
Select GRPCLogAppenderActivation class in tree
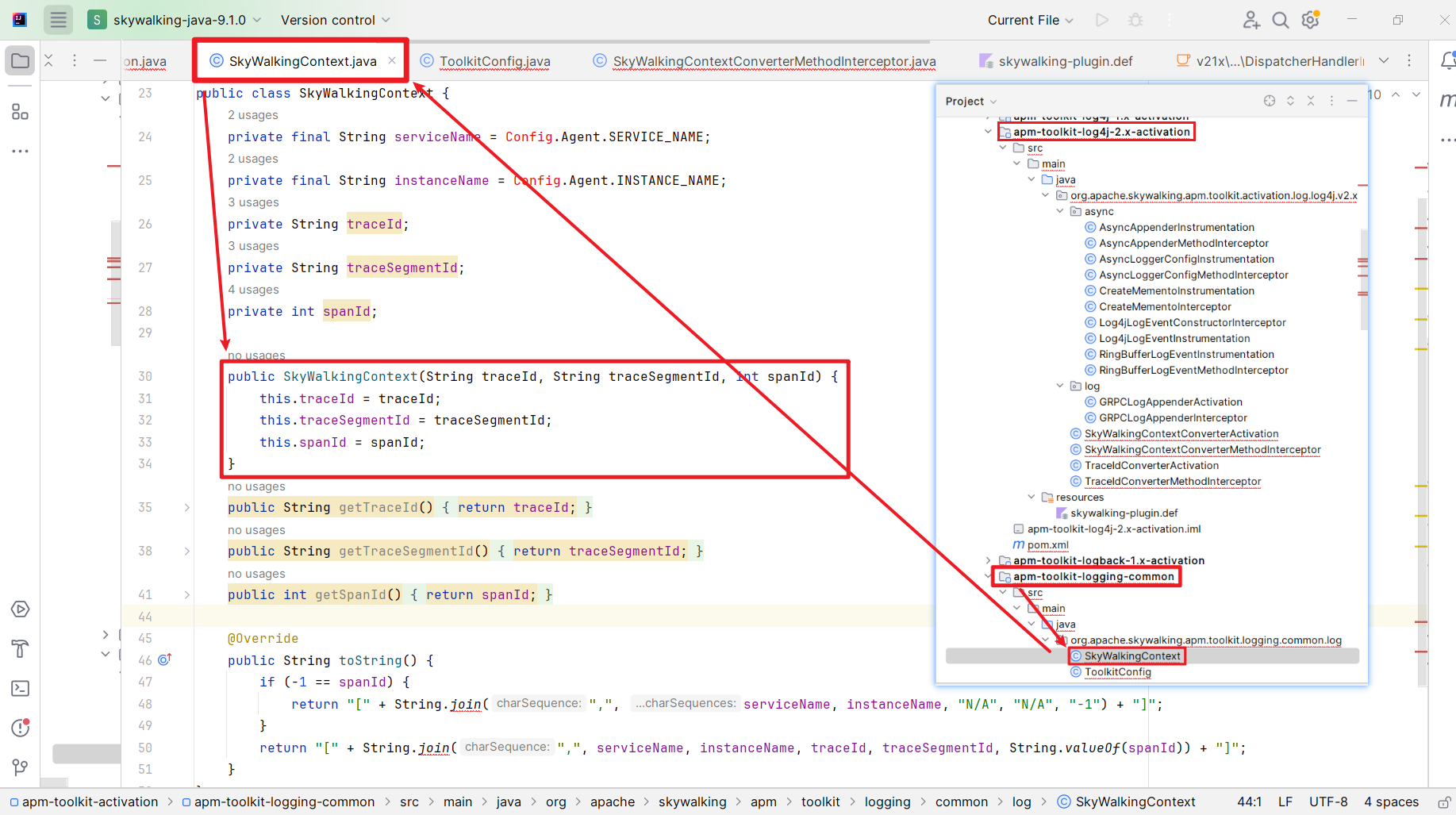pyautogui.click(x=1163, y=402)
